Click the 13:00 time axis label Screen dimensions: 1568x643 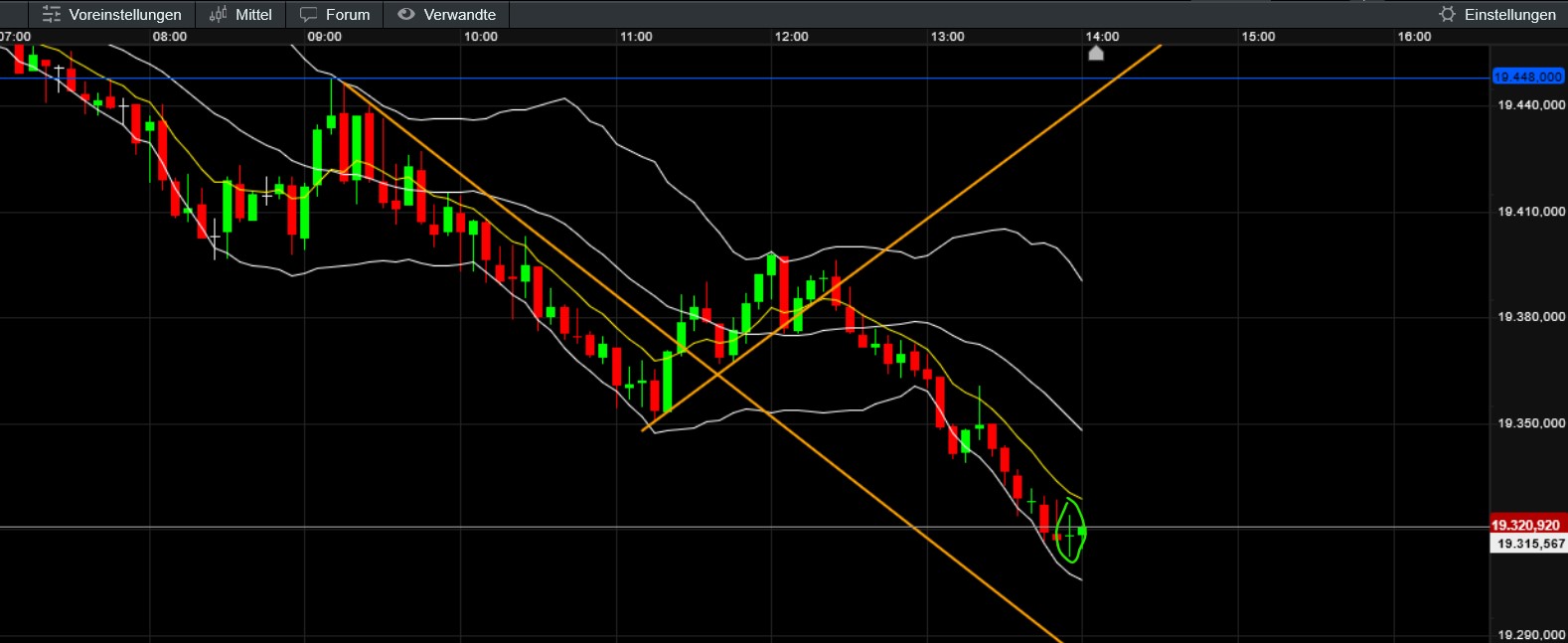(x=947, y=36)
